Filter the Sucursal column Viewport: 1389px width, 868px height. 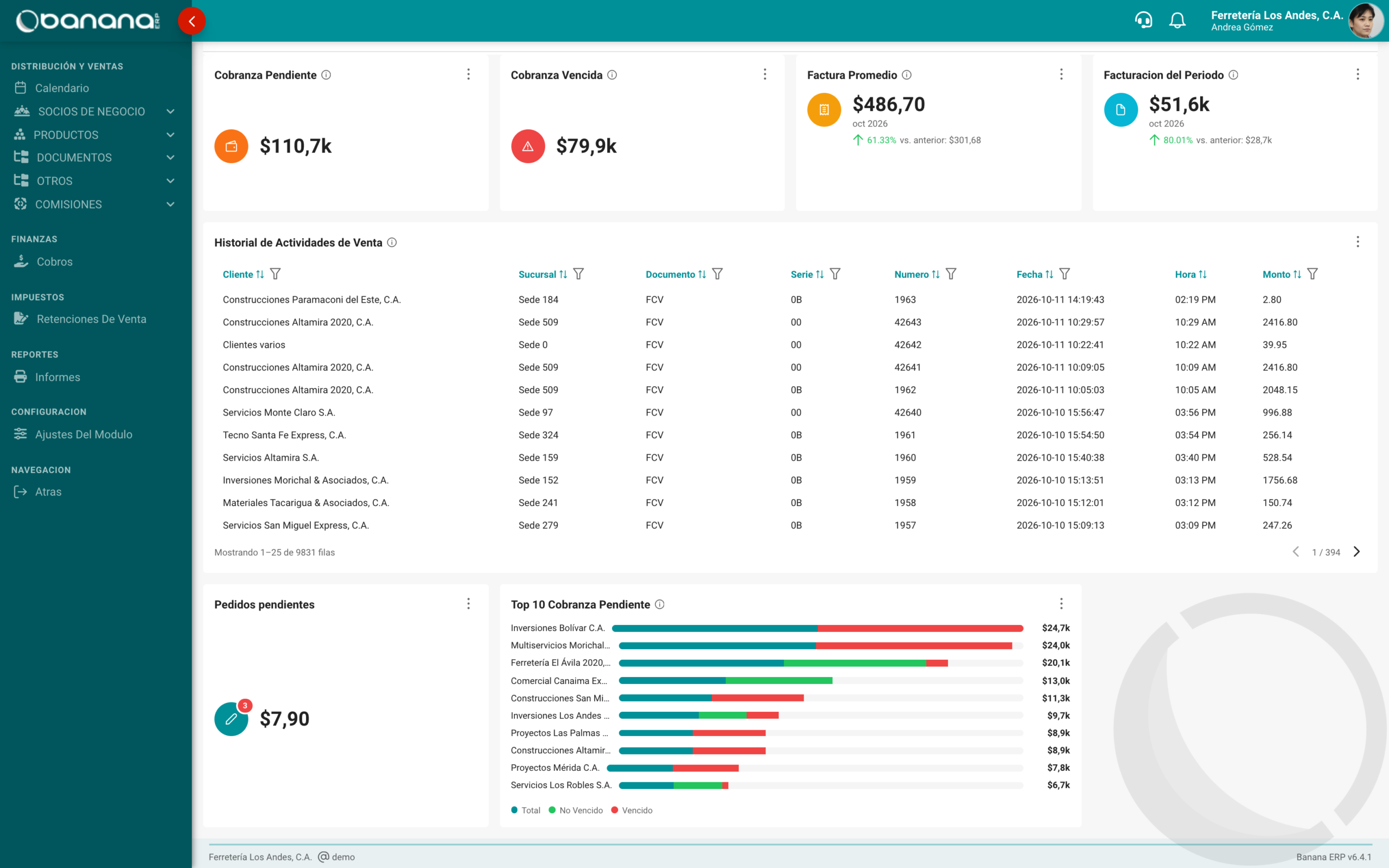point(578,275)
